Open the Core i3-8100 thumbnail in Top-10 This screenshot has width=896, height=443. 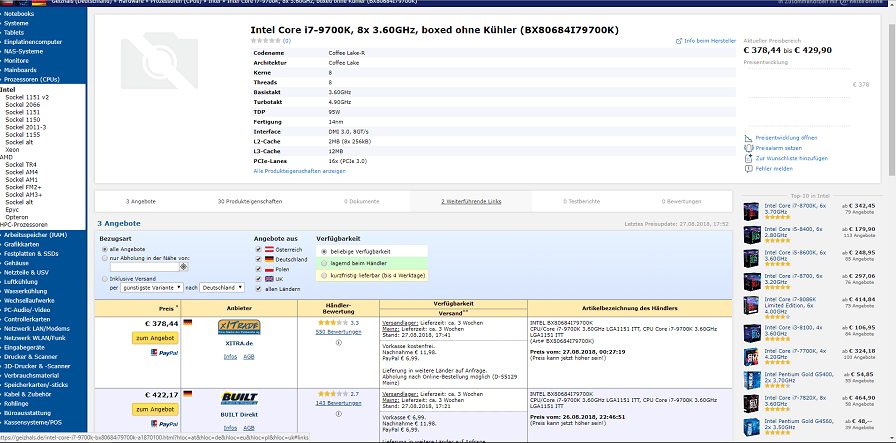click(x=750, y=333)
